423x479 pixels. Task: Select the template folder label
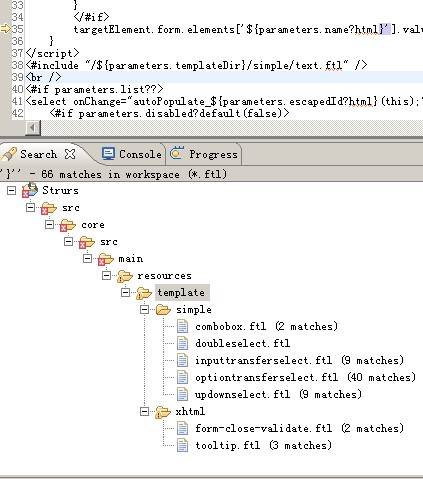(x=182, y=293)
